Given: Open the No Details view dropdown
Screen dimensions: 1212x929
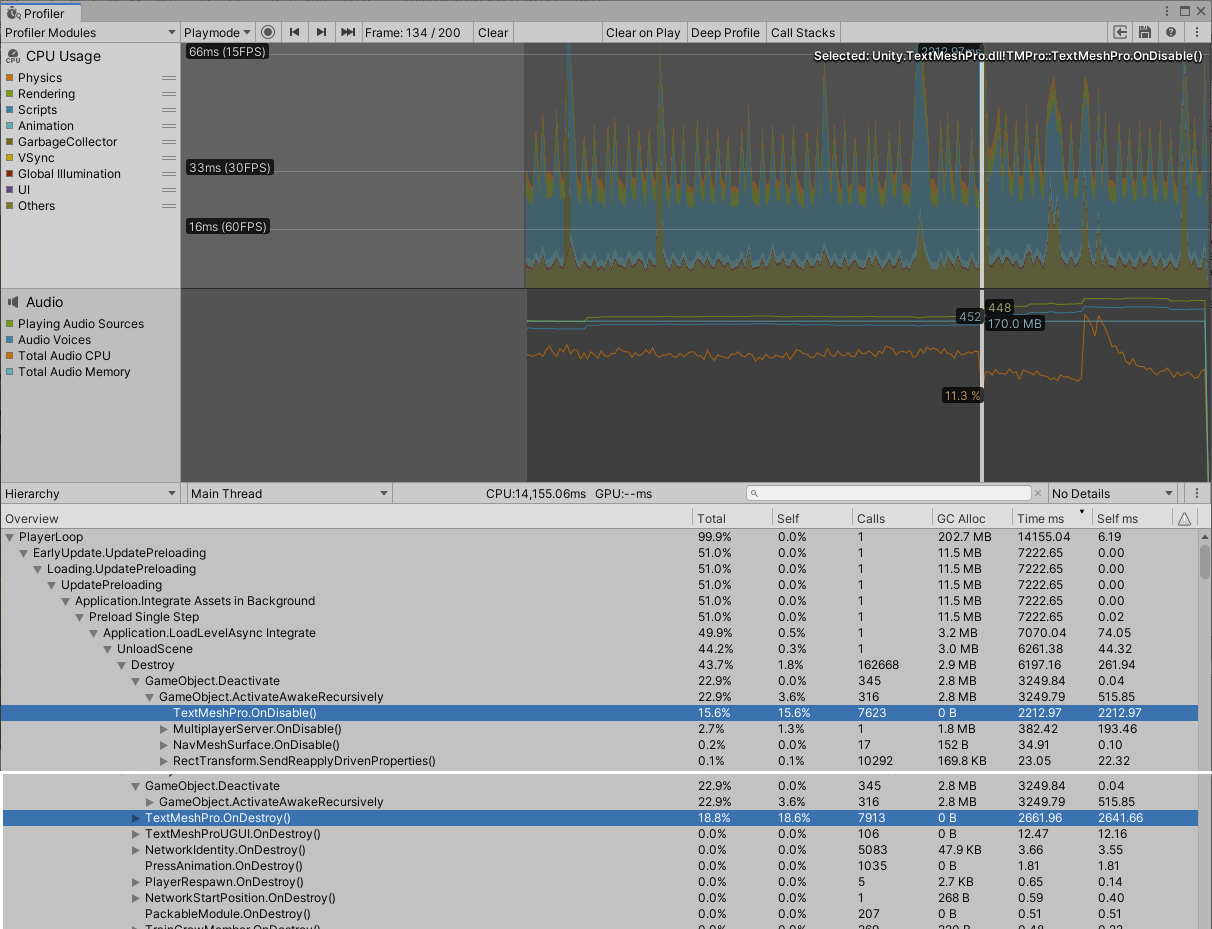Looking at the screenshot, I should click(x=1110, y=493).
